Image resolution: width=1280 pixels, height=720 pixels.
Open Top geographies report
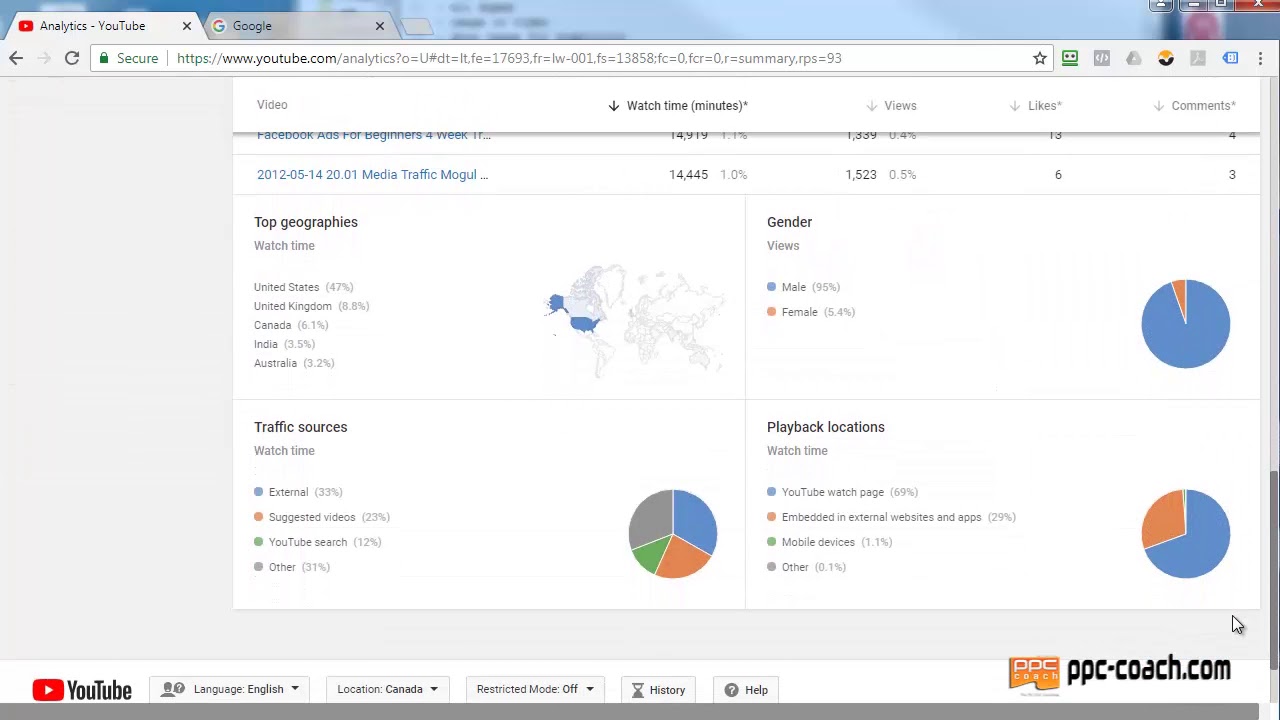(x=306, y=222)
